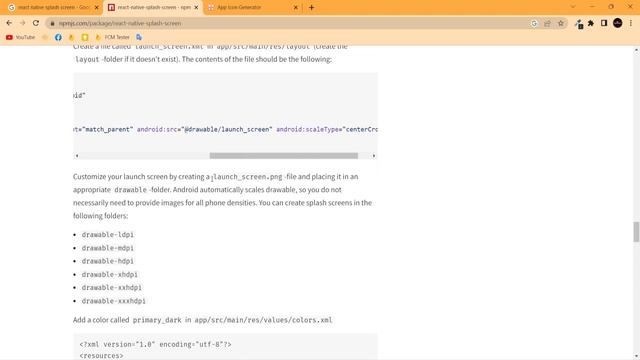Open the faded folder bookmark after YouTube

point(45,37)
